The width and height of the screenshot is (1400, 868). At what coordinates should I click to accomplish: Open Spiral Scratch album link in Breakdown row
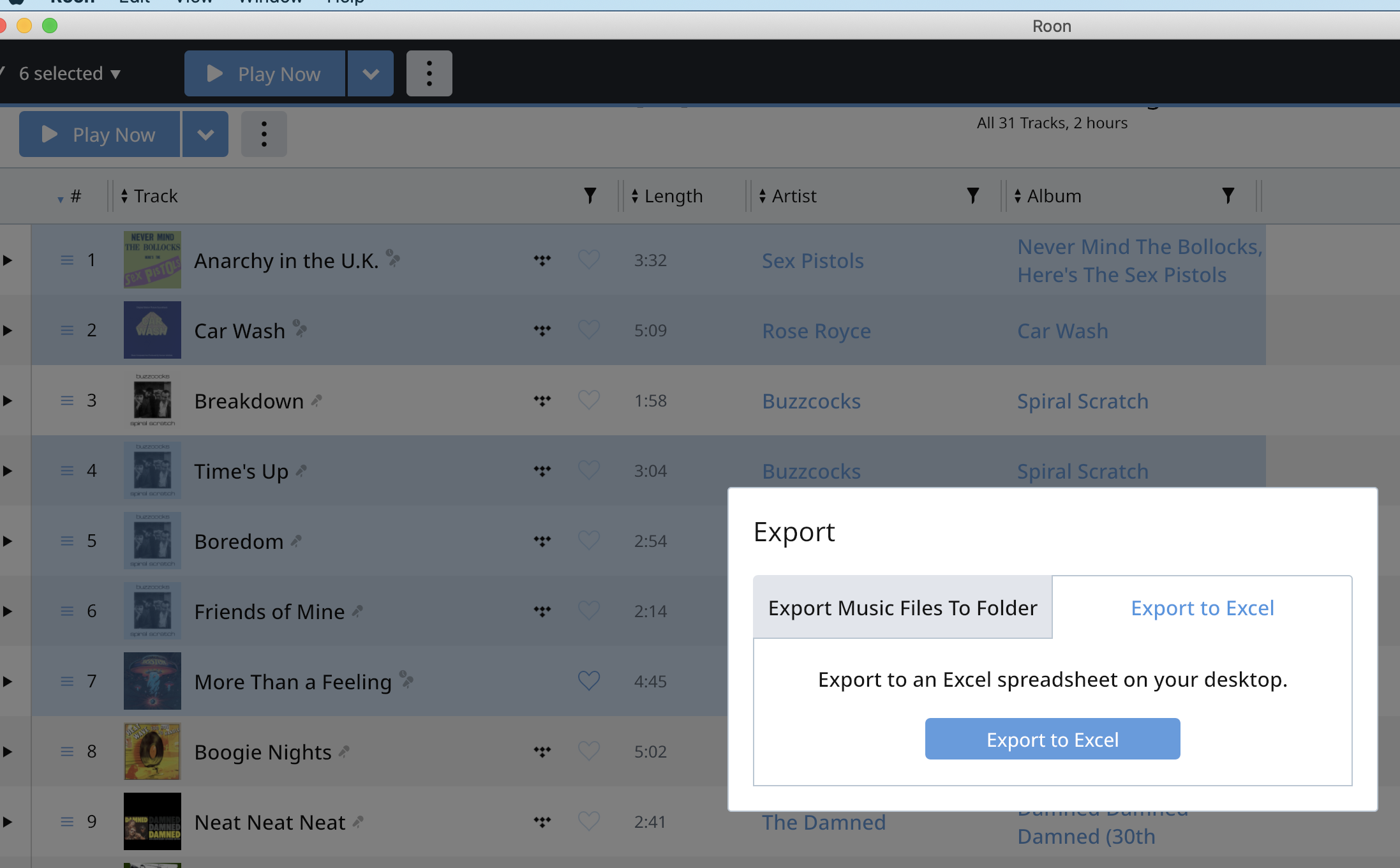pos(1082,401)
